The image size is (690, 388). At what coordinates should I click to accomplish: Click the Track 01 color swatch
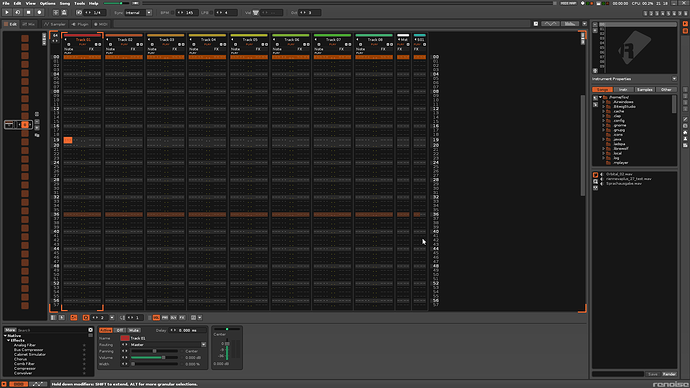pos(125,338)
